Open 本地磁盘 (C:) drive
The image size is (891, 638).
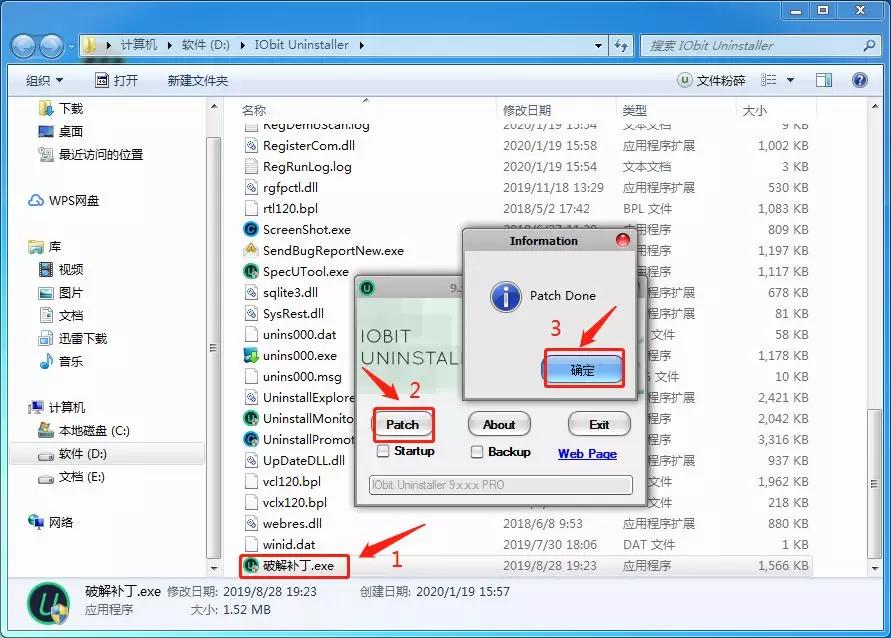84,431
